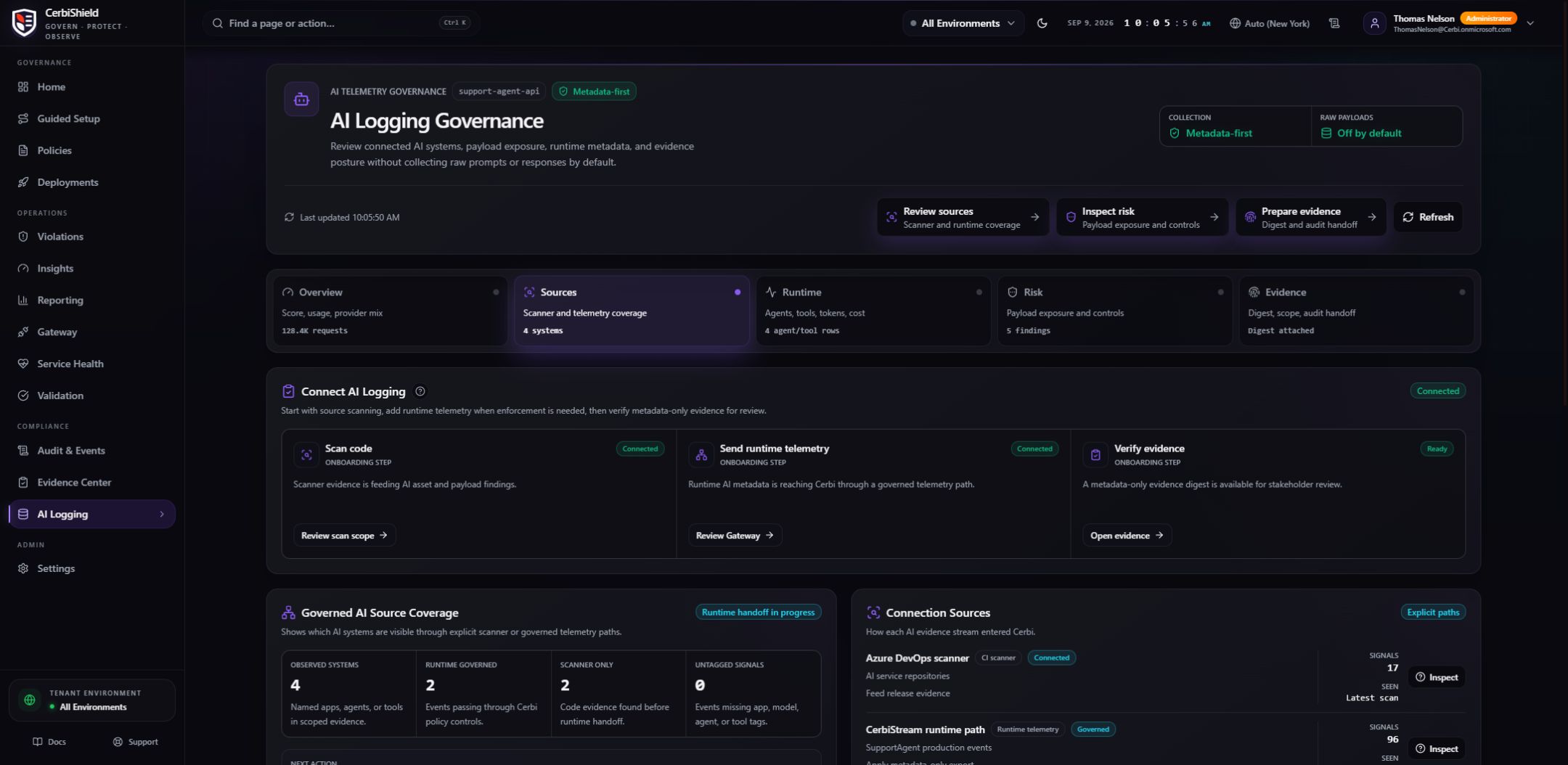Click the Refresh button
This screenshot has height=765, width=1568.
click(x=1428, y=217)
